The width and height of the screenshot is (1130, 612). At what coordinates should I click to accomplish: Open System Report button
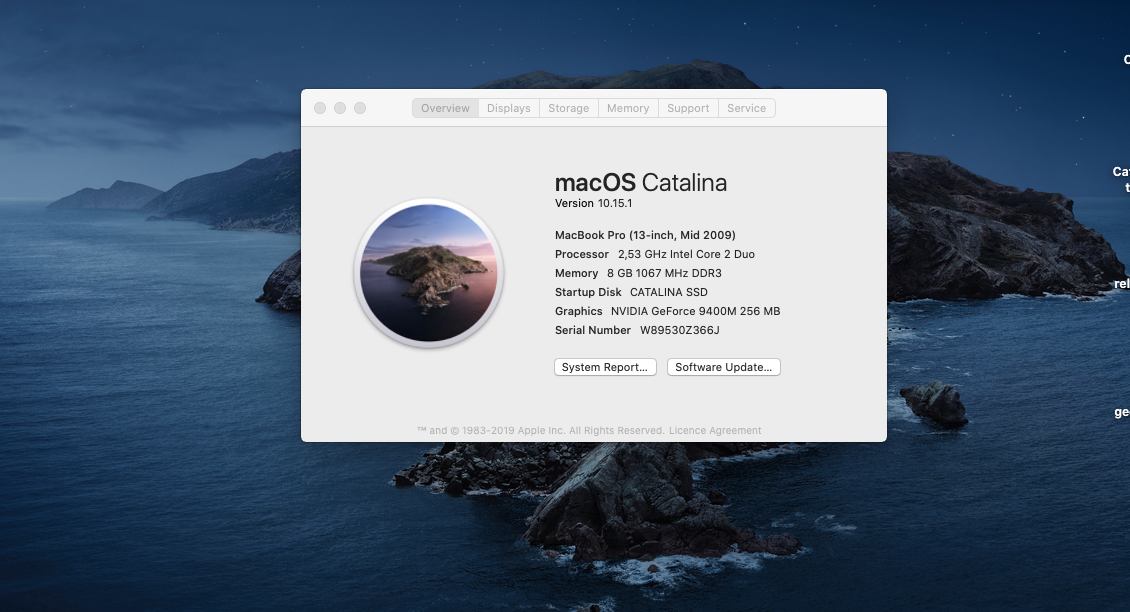pyautogui.click(x=605, y=367)
